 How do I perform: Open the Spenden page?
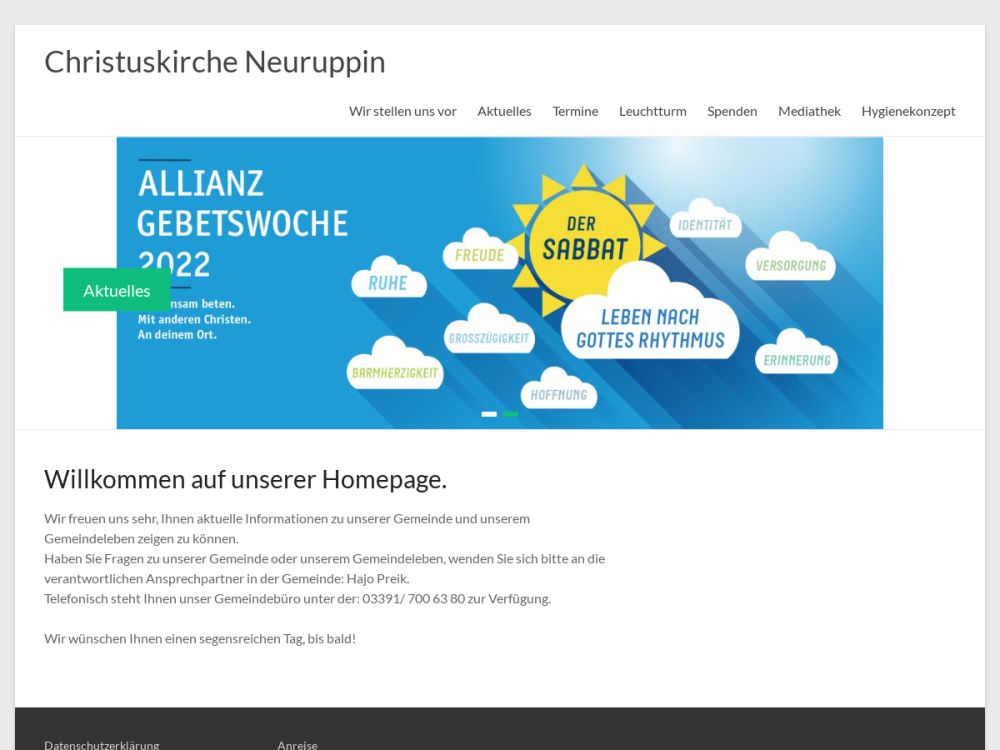pyautogui.click(x=732, y=111)
